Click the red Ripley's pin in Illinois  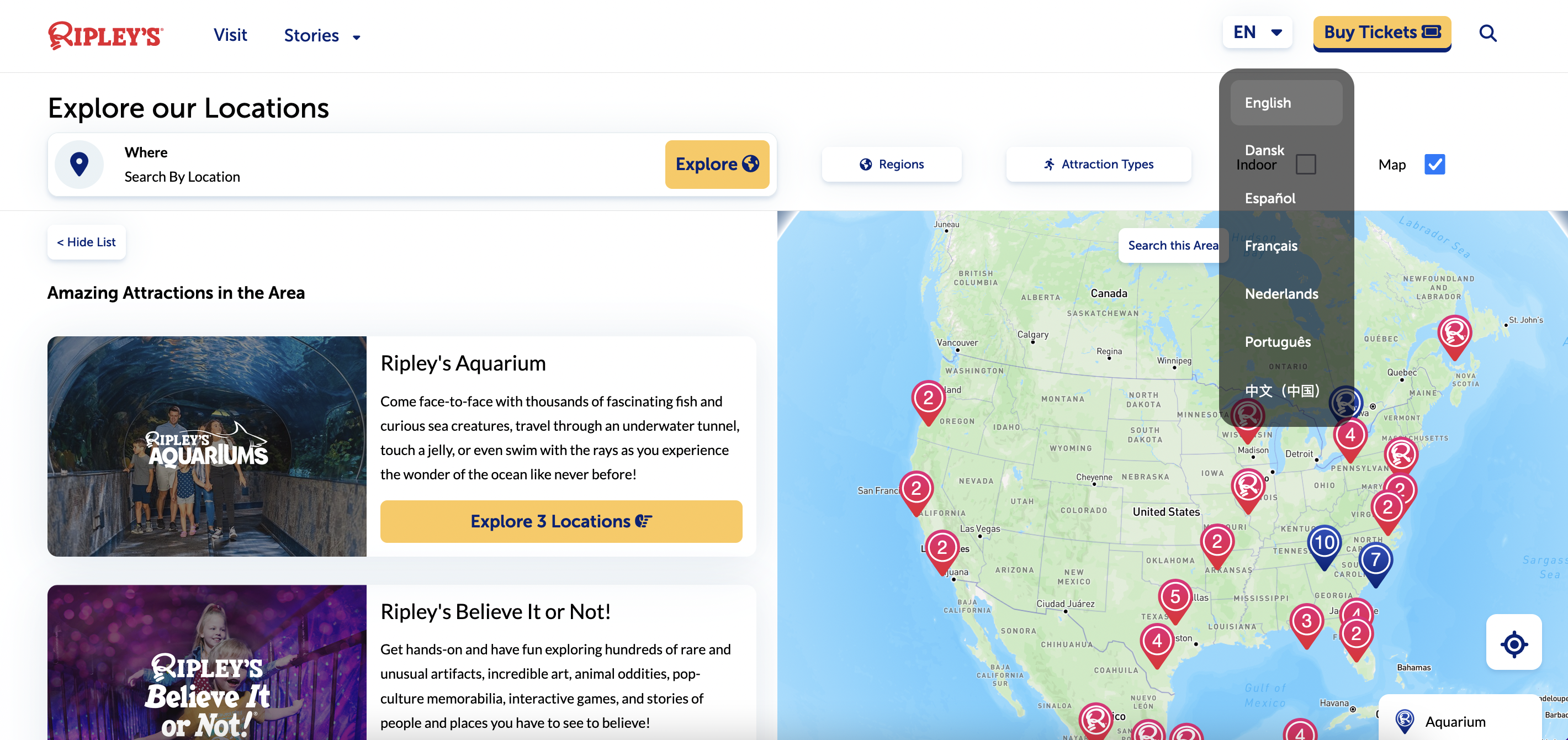[1248, 490]
